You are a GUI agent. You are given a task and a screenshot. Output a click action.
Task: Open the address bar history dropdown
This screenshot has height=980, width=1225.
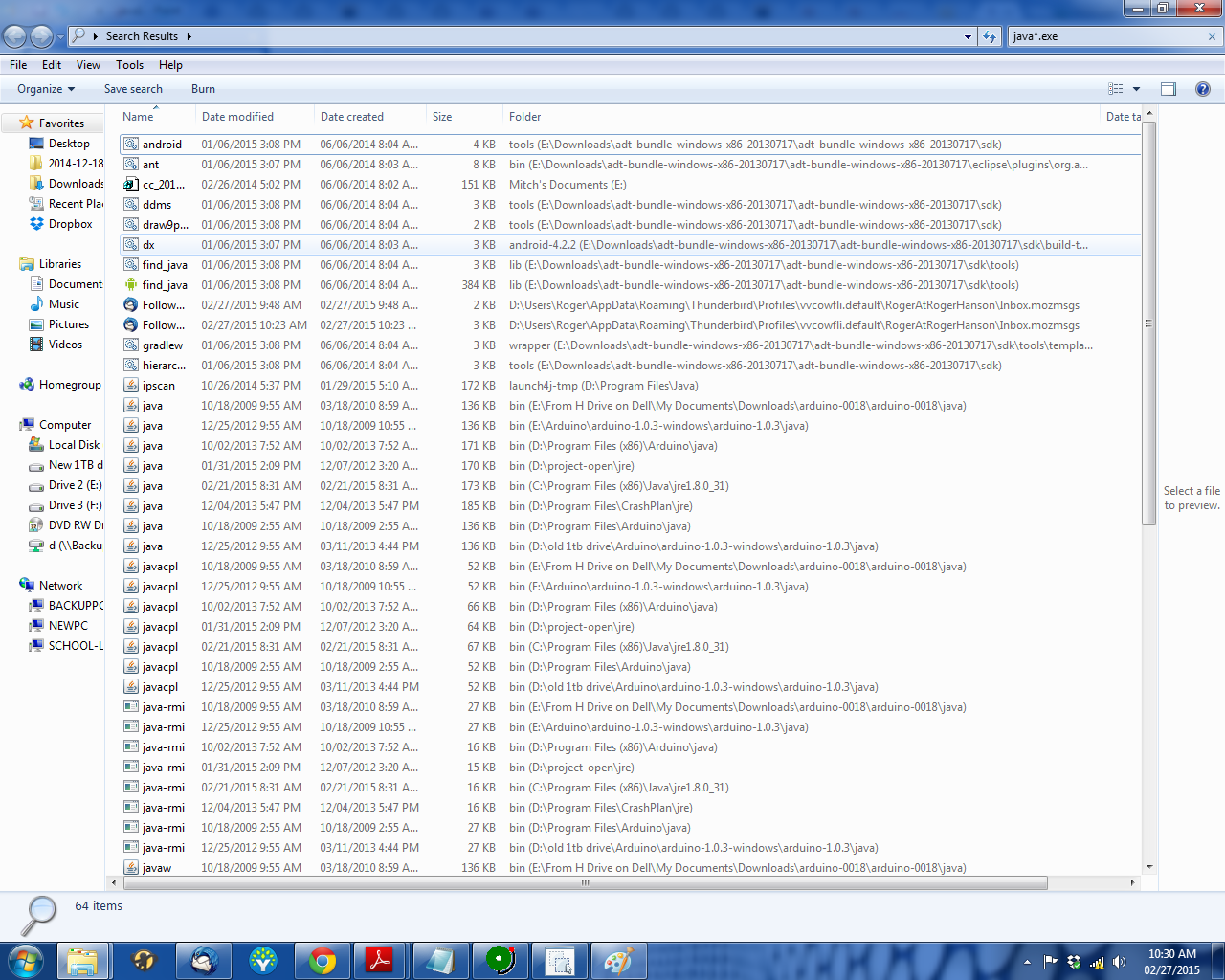[x=968, y=36]
